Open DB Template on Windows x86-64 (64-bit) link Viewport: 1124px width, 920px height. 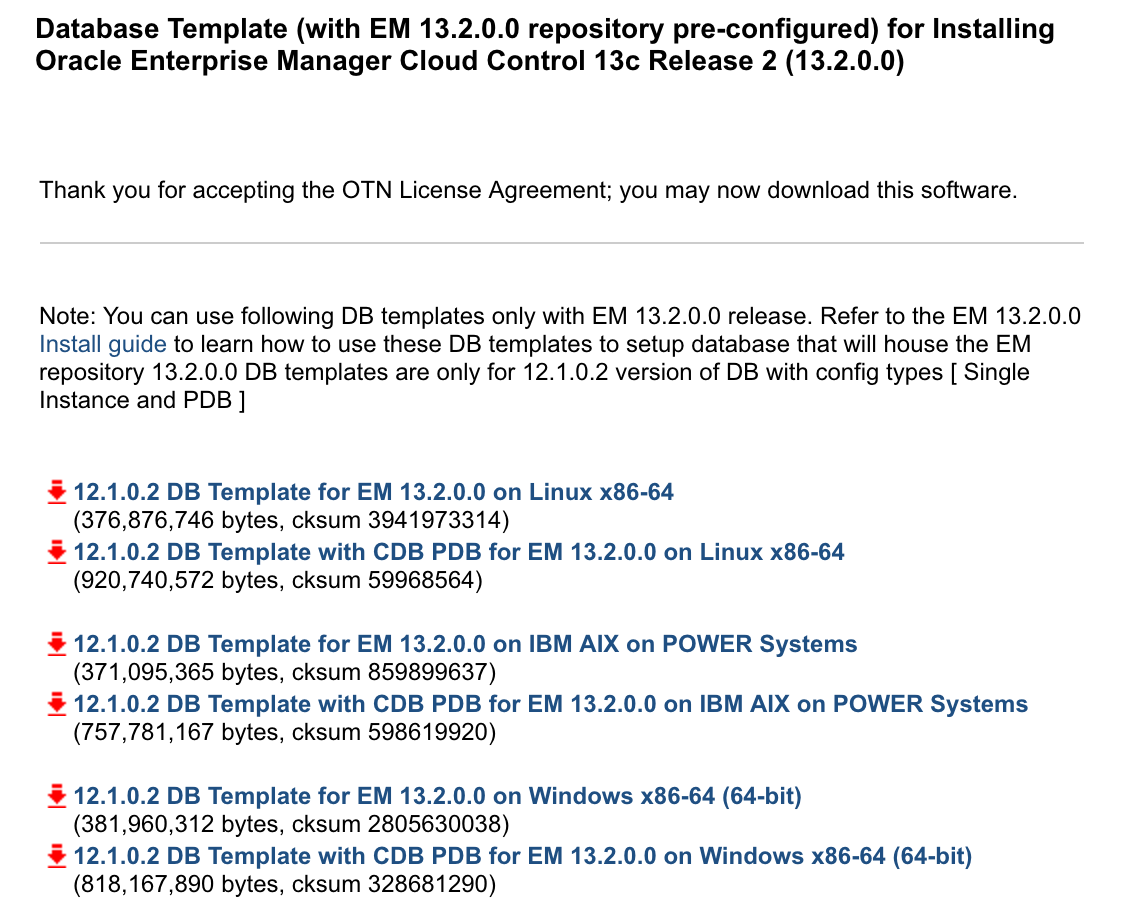tap(437, 796)
